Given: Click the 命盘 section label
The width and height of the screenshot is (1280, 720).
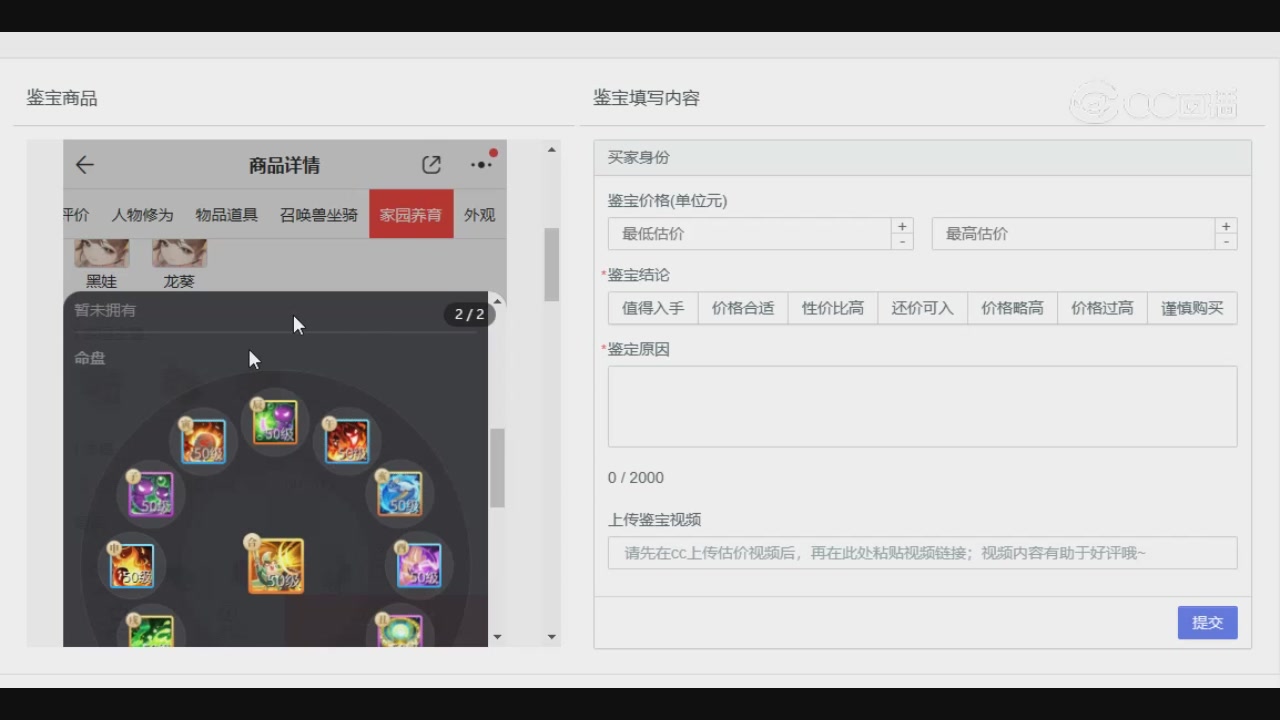Looking at the screenshot, I should pyautogui.click(x=90, y=357).
